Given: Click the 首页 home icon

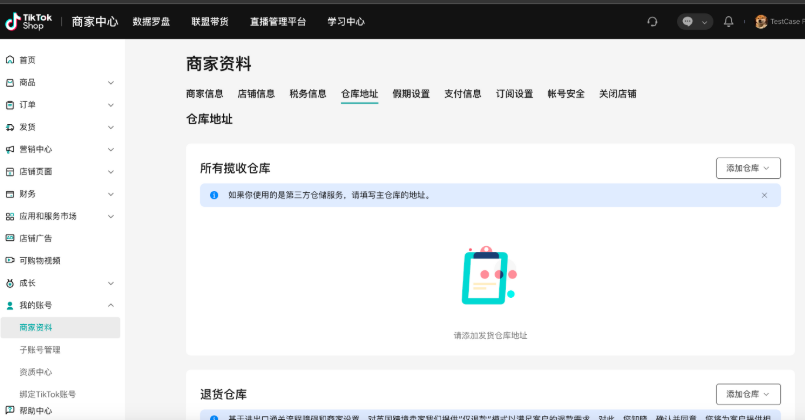Looking at the screenshot, I should pyautogui.click(x=10, y=60).
